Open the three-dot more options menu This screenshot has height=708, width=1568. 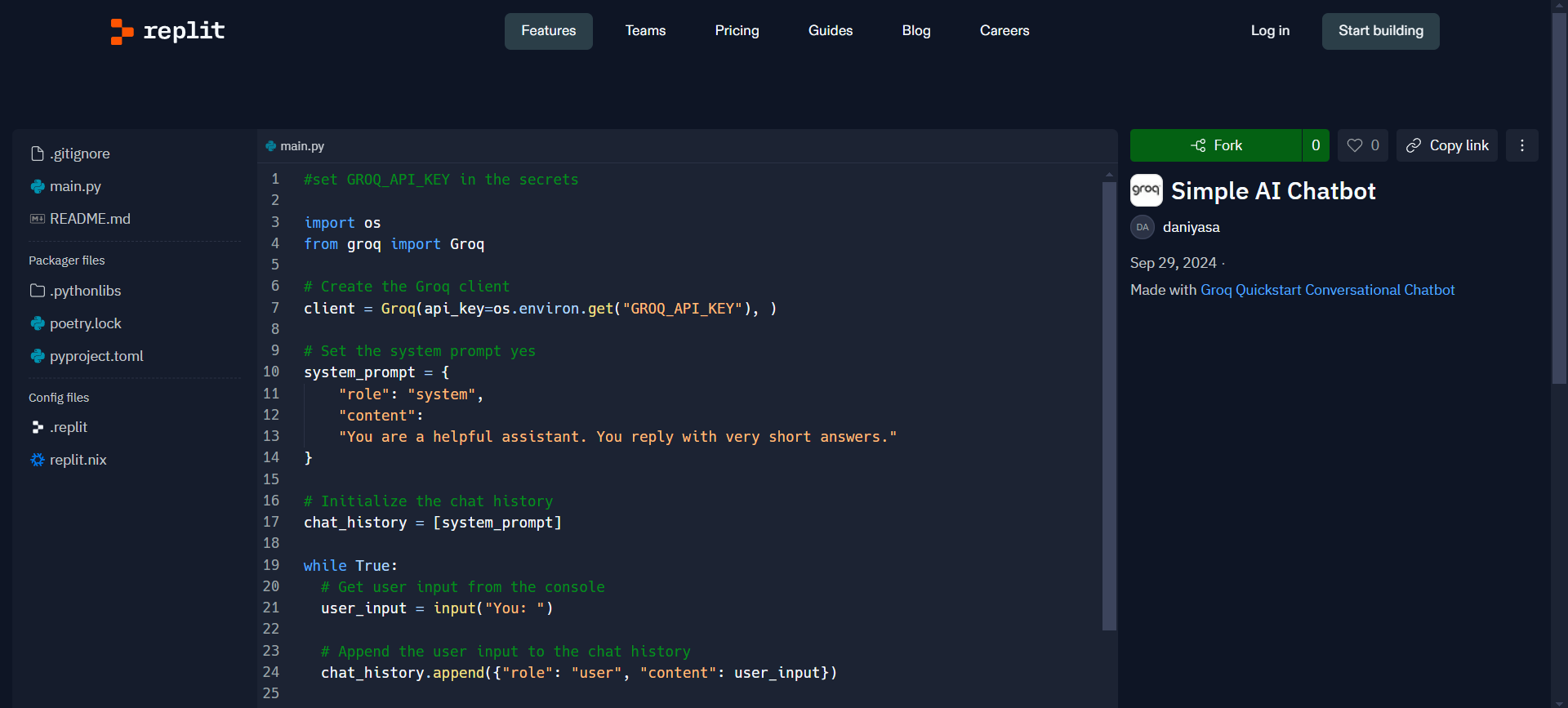(1522, 145)
